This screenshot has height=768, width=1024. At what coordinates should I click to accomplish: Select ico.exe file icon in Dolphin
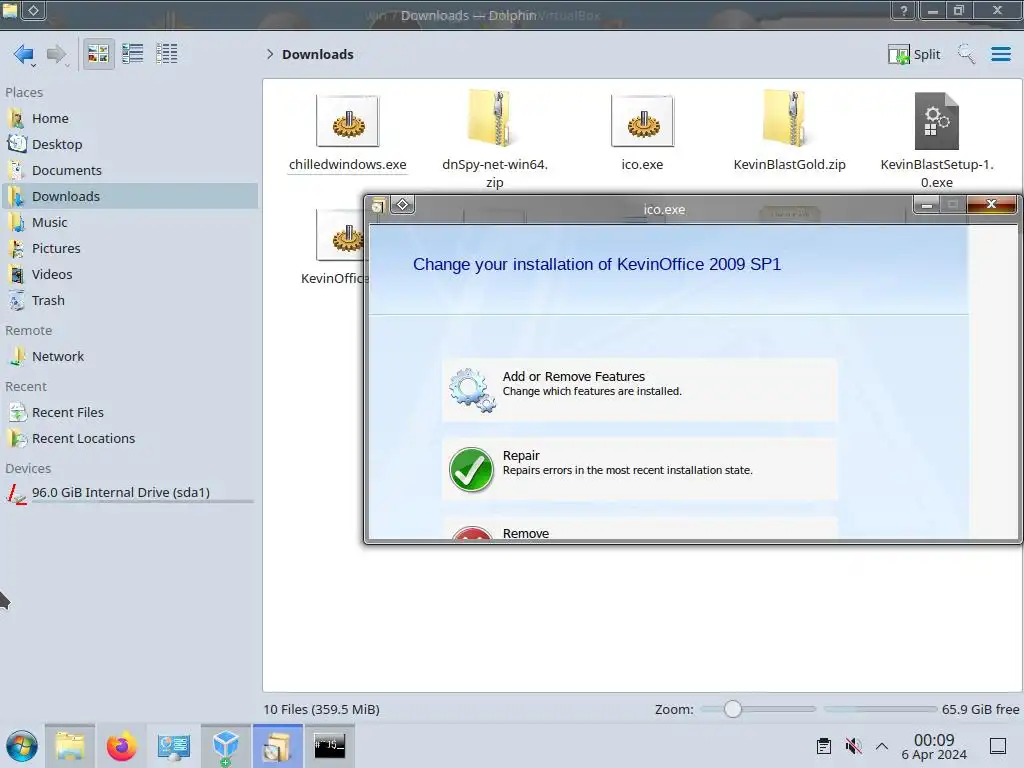(642, 121)
